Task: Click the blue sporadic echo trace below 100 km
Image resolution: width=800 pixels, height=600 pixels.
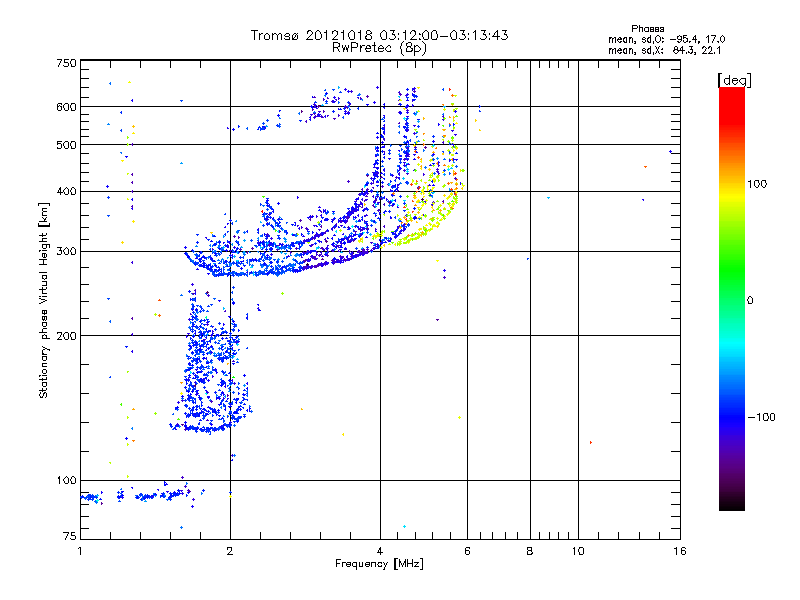Action: 140,495
